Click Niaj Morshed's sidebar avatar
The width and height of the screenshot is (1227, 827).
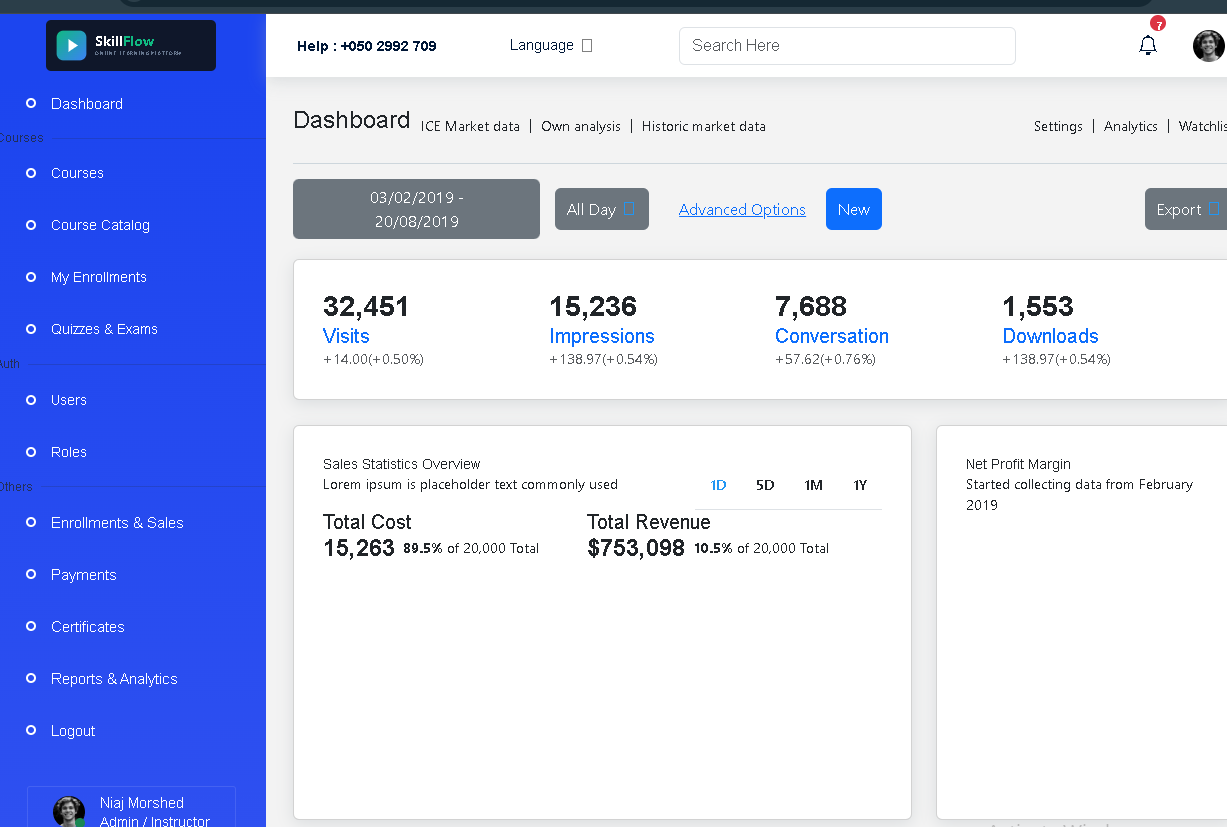point(69,811)
